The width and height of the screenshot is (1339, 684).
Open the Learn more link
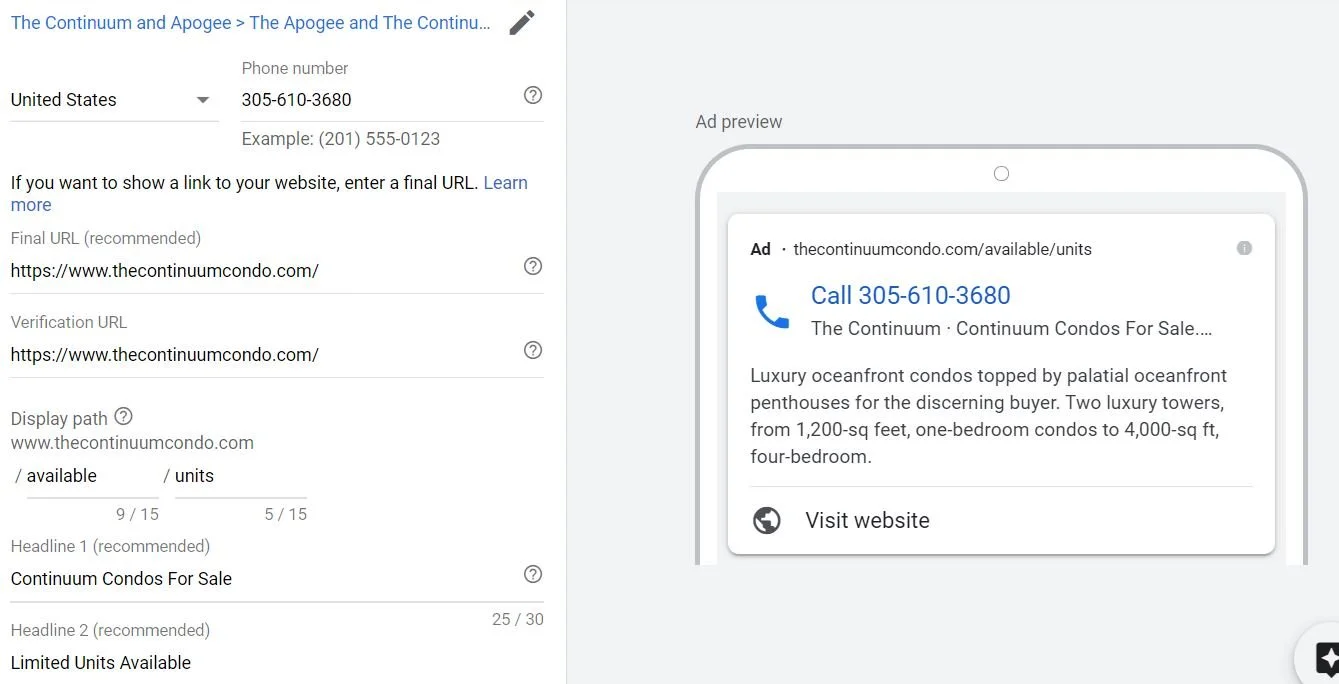tap(505, 183)
